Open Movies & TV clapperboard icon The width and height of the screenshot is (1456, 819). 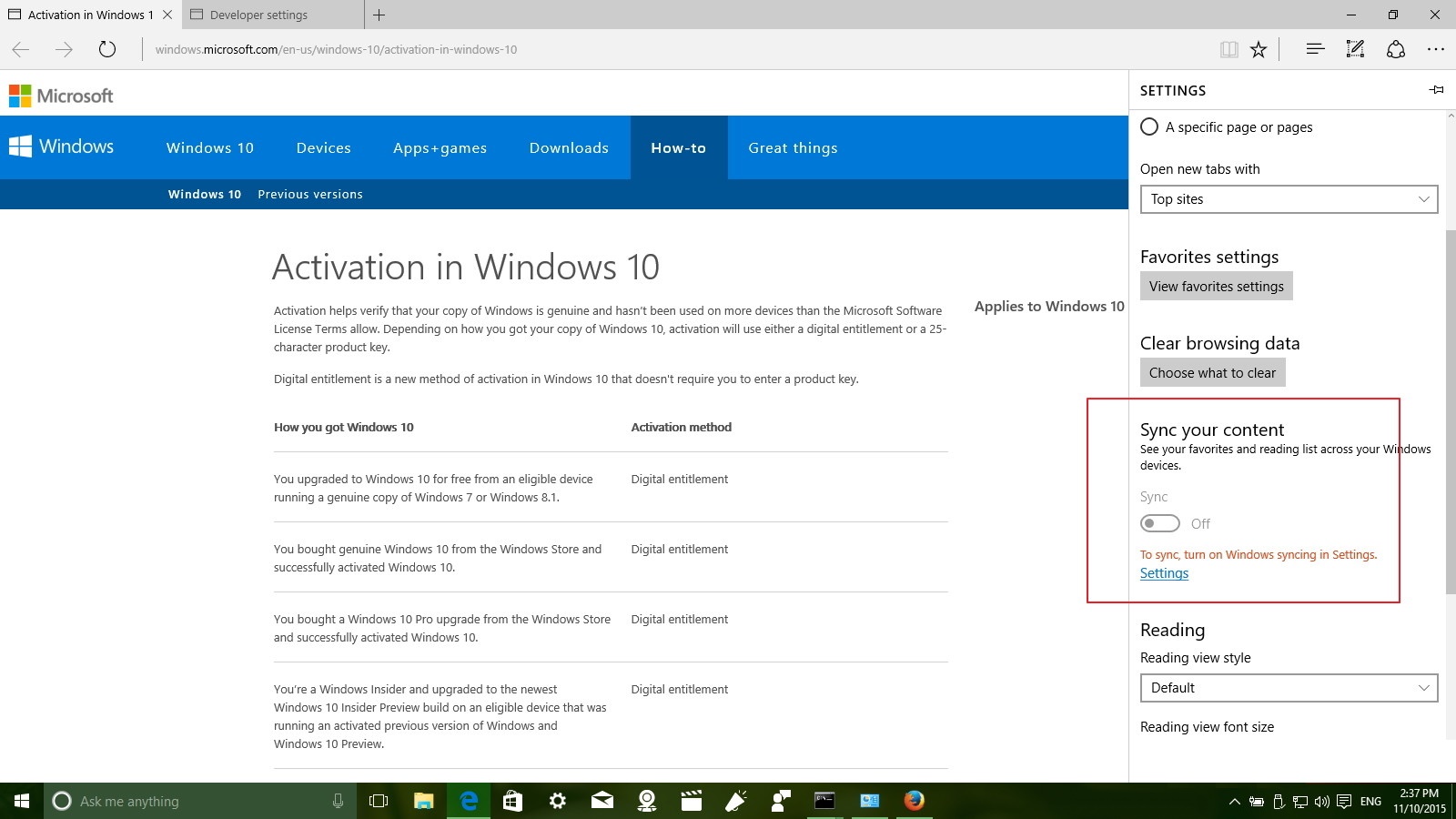point(692,801)
